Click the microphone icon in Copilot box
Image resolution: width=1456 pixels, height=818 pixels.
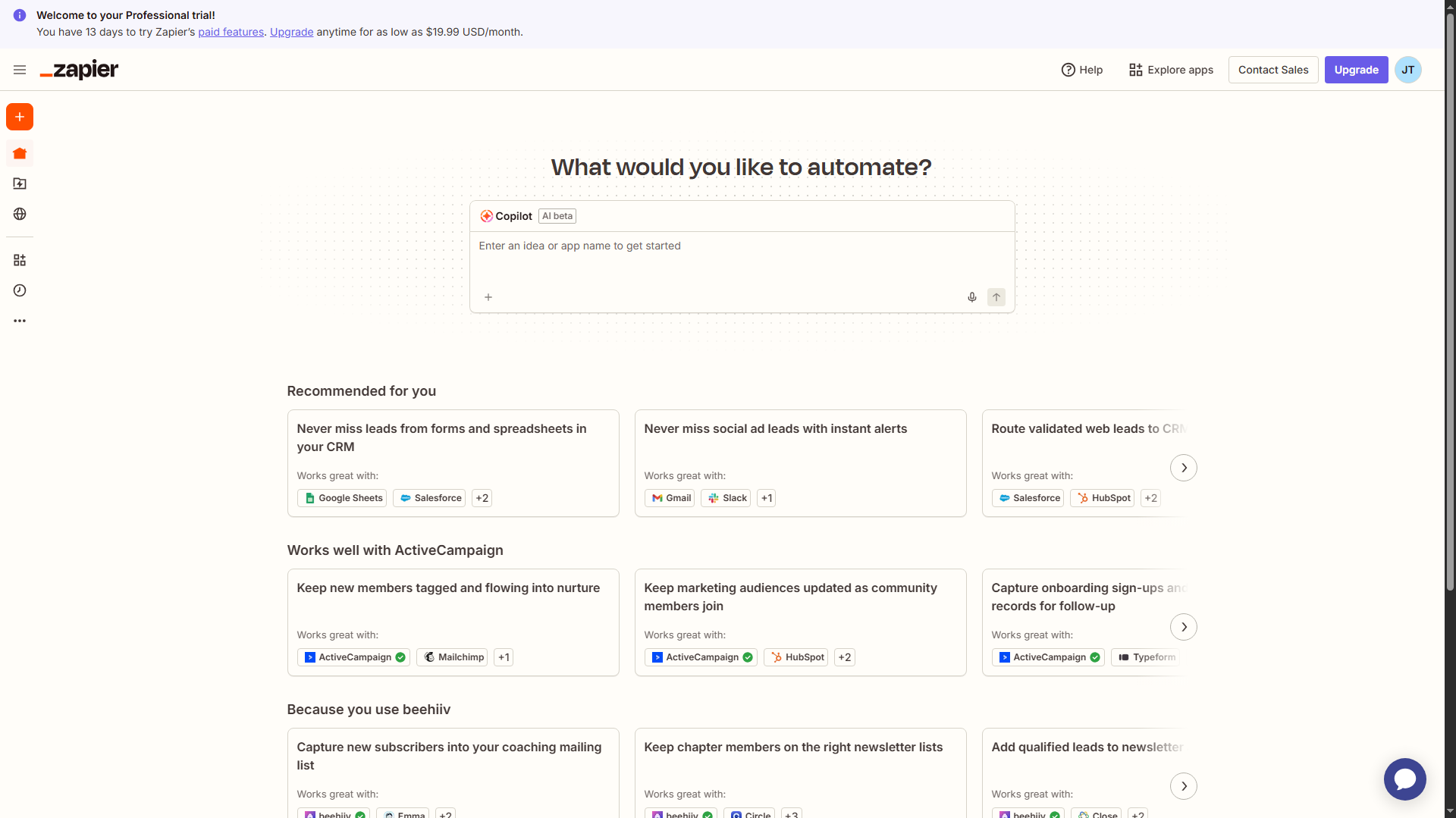pos(971,297)
